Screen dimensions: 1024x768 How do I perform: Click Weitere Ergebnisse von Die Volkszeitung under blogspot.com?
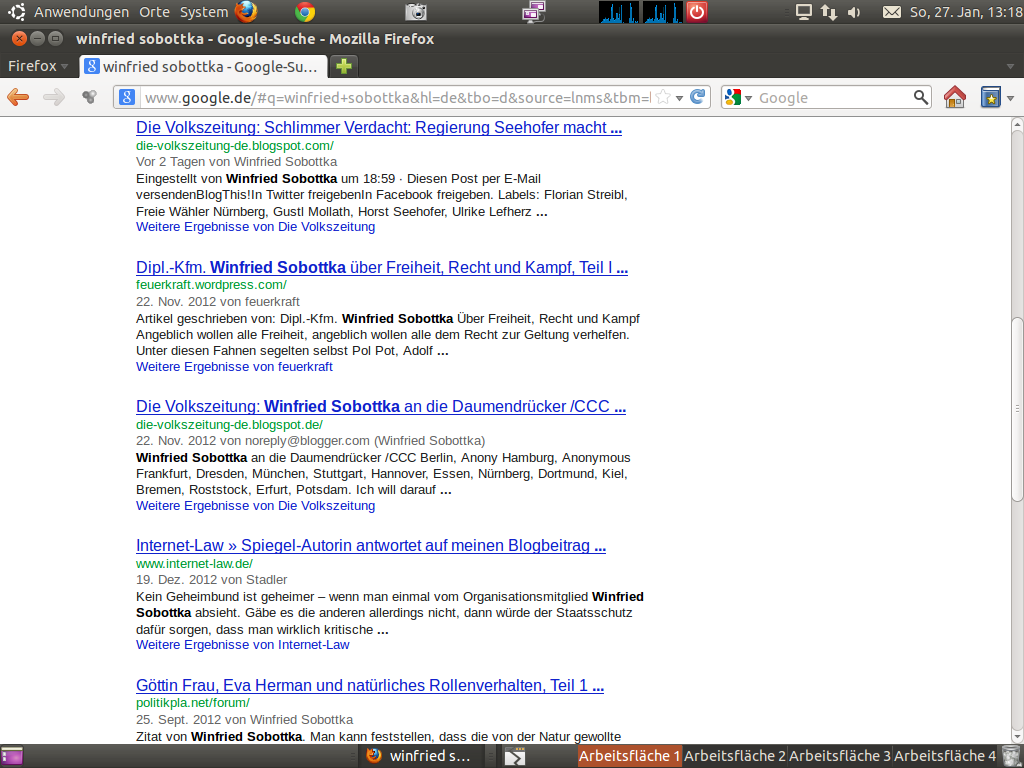pos(255,227)
